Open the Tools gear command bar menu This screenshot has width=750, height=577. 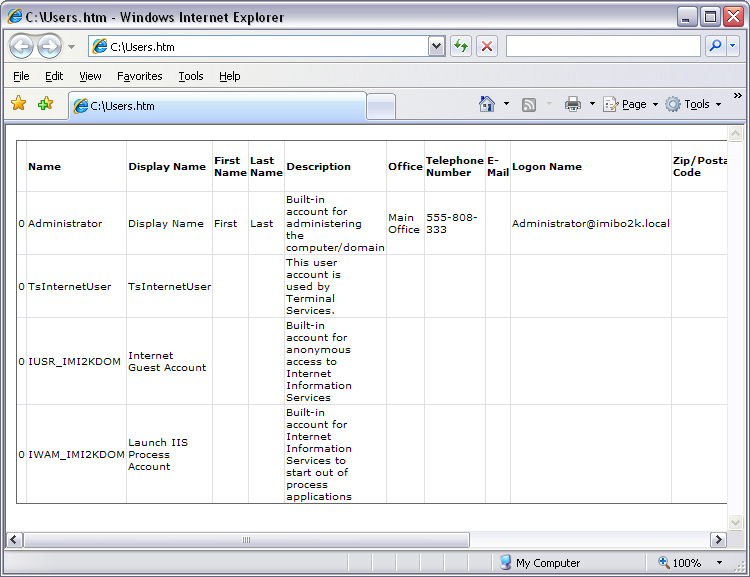click(x=693, y=104)
